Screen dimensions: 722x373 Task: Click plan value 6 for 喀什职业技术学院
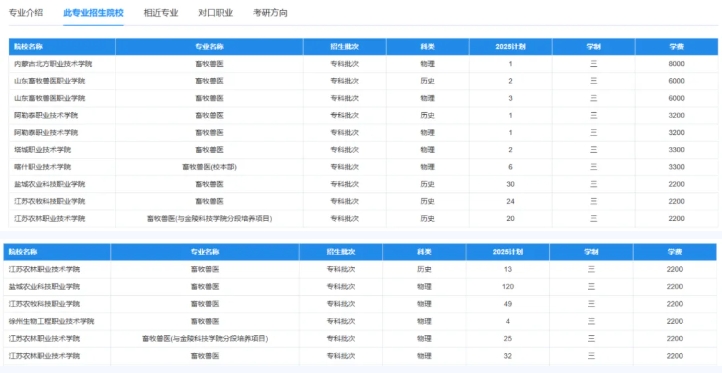(511, 167)
